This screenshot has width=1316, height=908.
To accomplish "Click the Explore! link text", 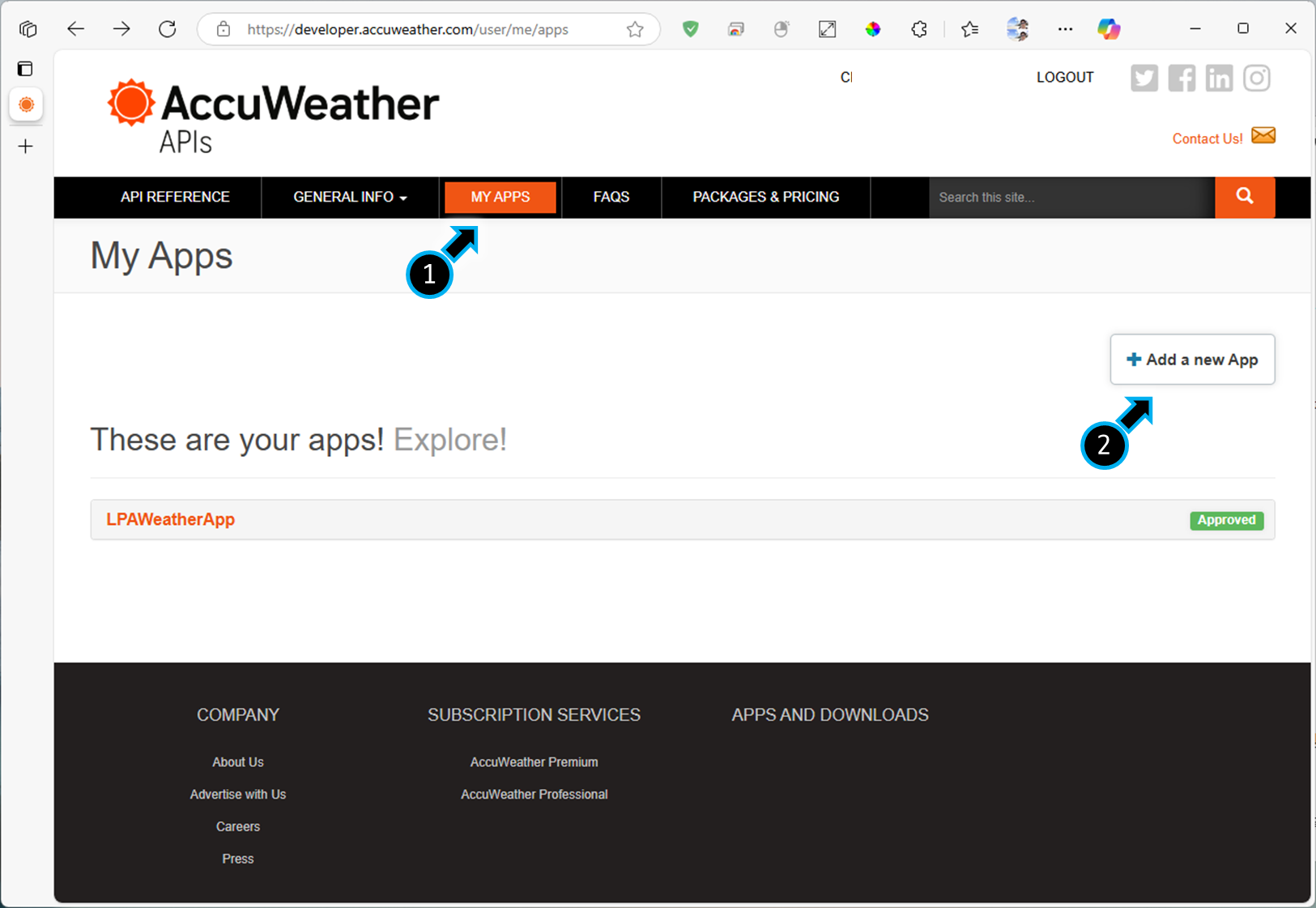I will [x=450, y=440].
